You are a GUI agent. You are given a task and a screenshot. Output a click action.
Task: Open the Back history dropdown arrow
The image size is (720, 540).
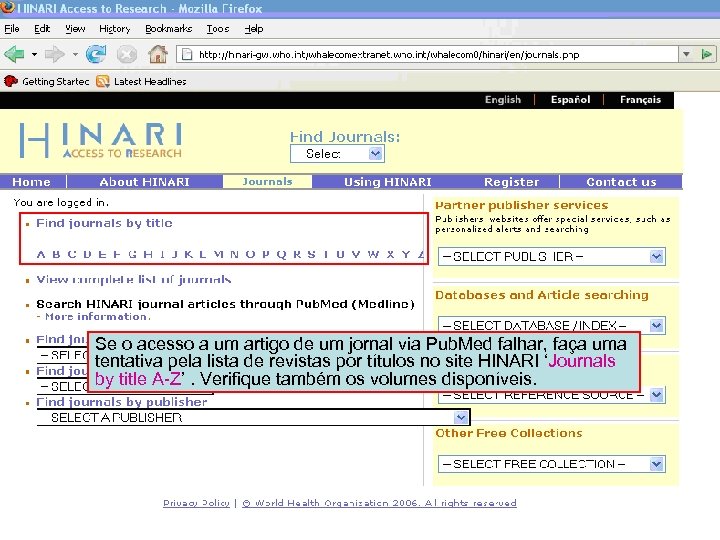coord(34,55)
